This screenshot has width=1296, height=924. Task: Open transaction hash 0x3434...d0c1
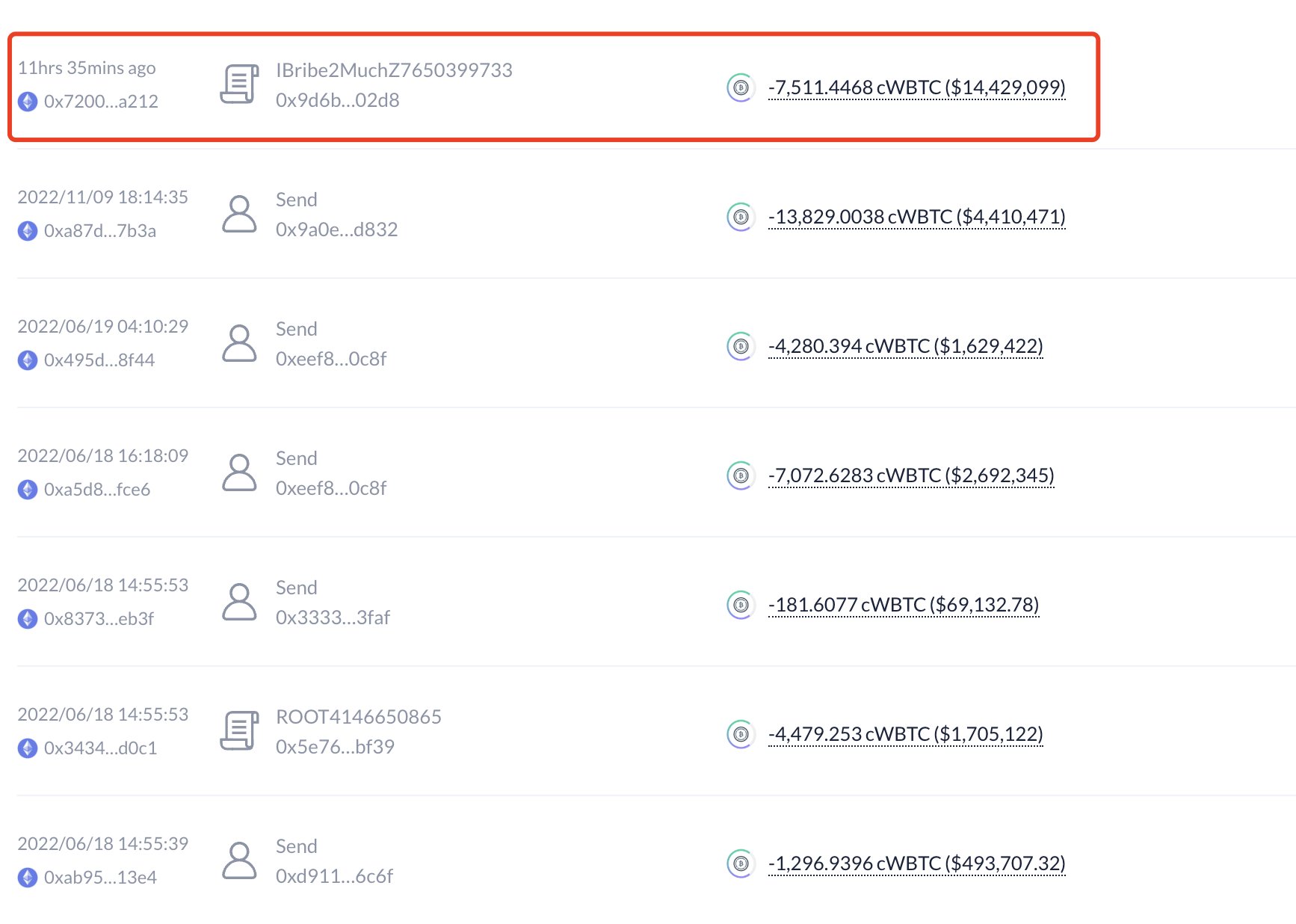coord(100,748)
